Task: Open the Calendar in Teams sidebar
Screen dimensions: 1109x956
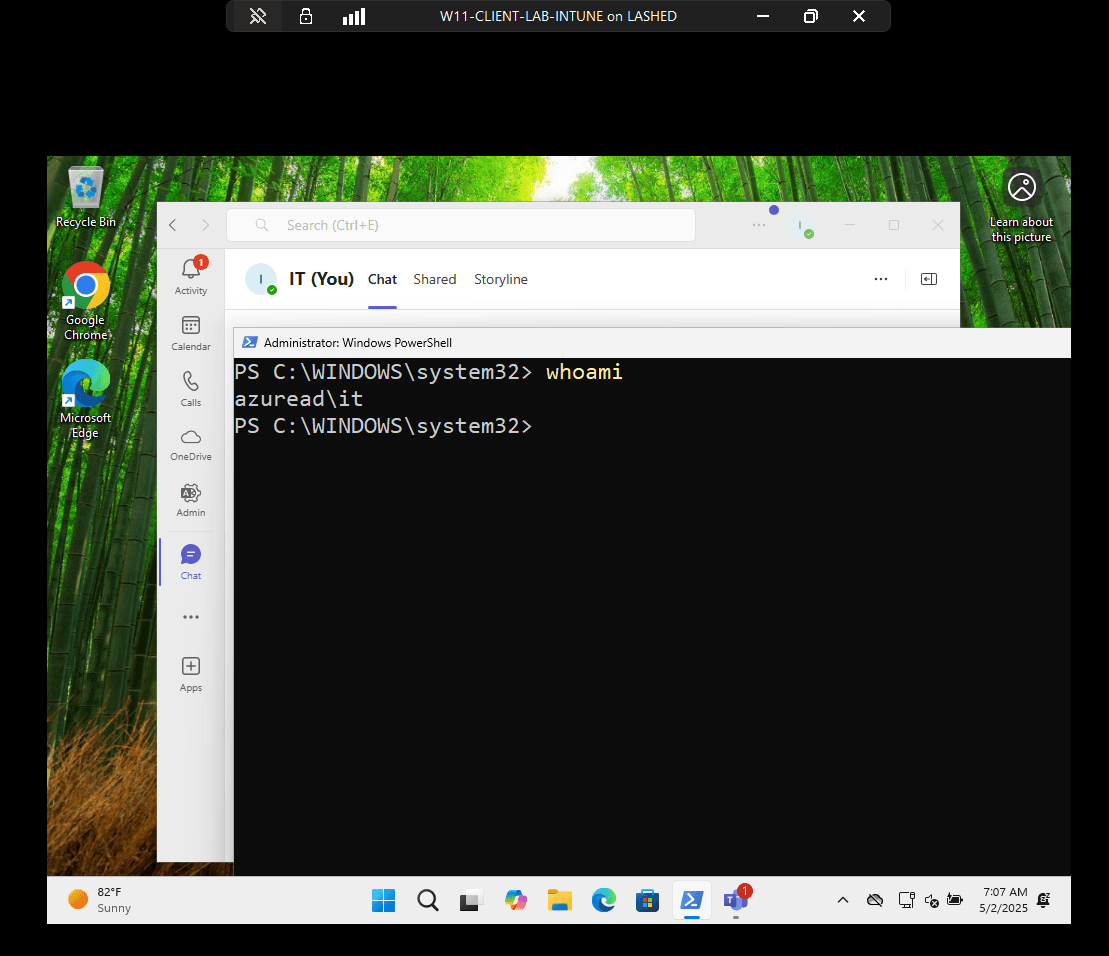Action: 191,333
